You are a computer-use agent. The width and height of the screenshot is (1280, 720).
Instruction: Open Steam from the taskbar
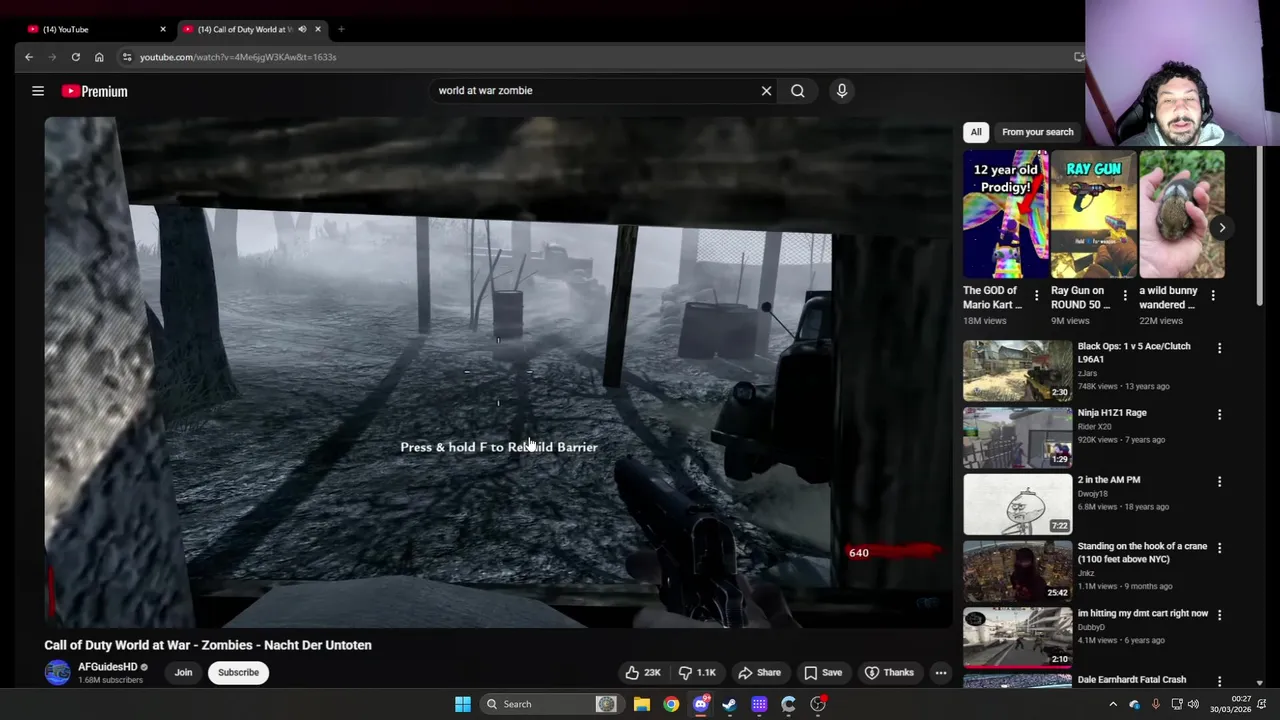click(x=730, y=704)
